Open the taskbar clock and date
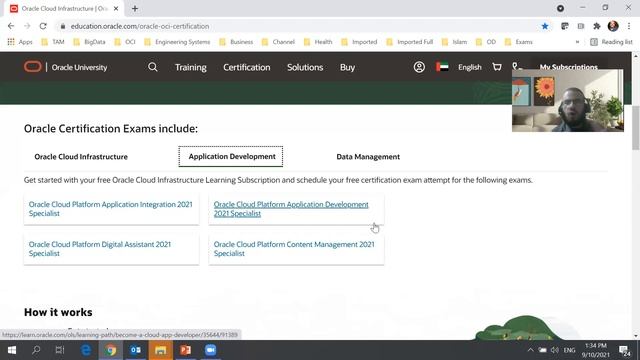Image resolution: width=640 pixels, height=360 pixels. point(596,350)
